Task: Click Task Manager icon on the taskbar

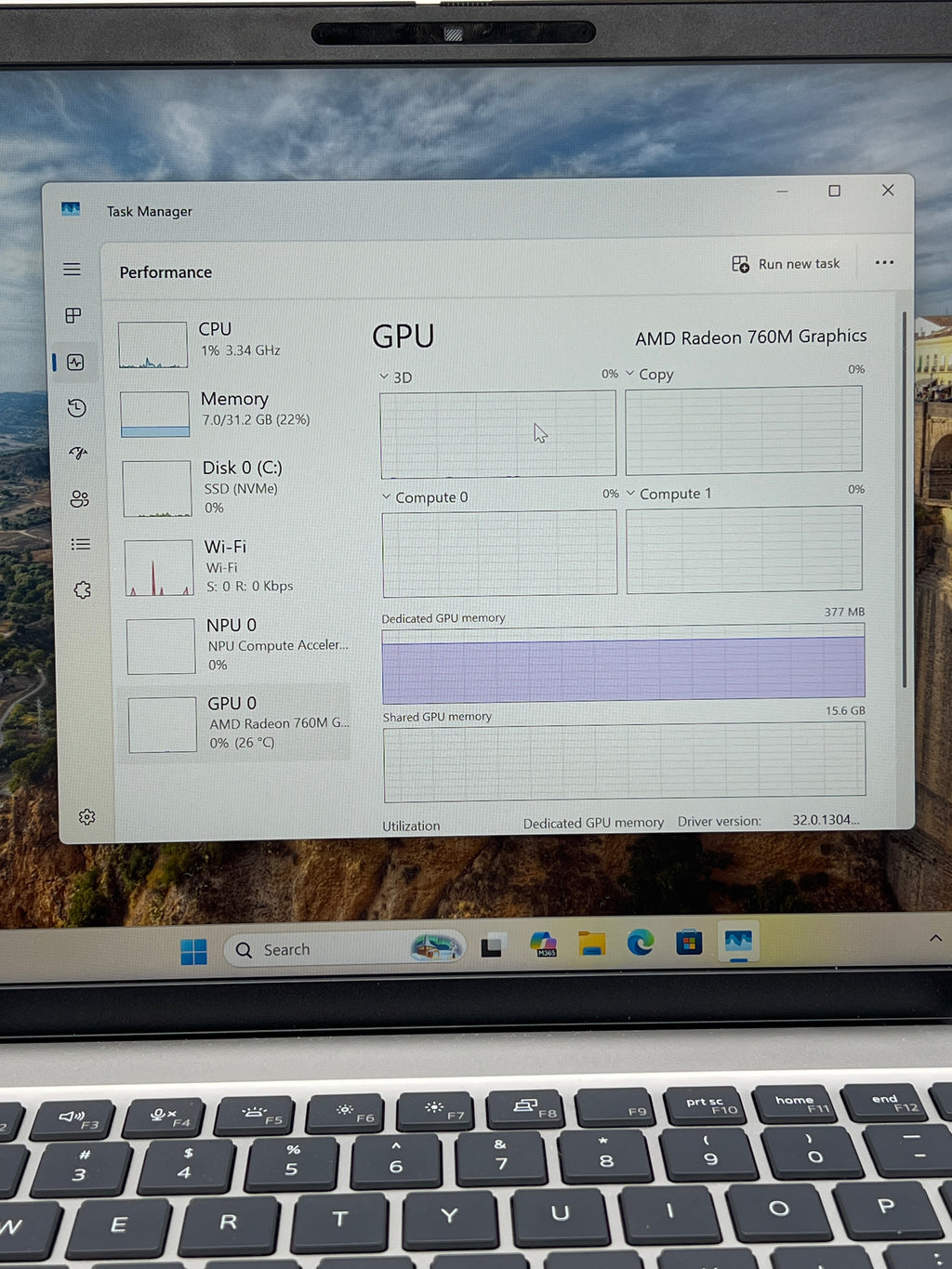Action: (738, 941)
